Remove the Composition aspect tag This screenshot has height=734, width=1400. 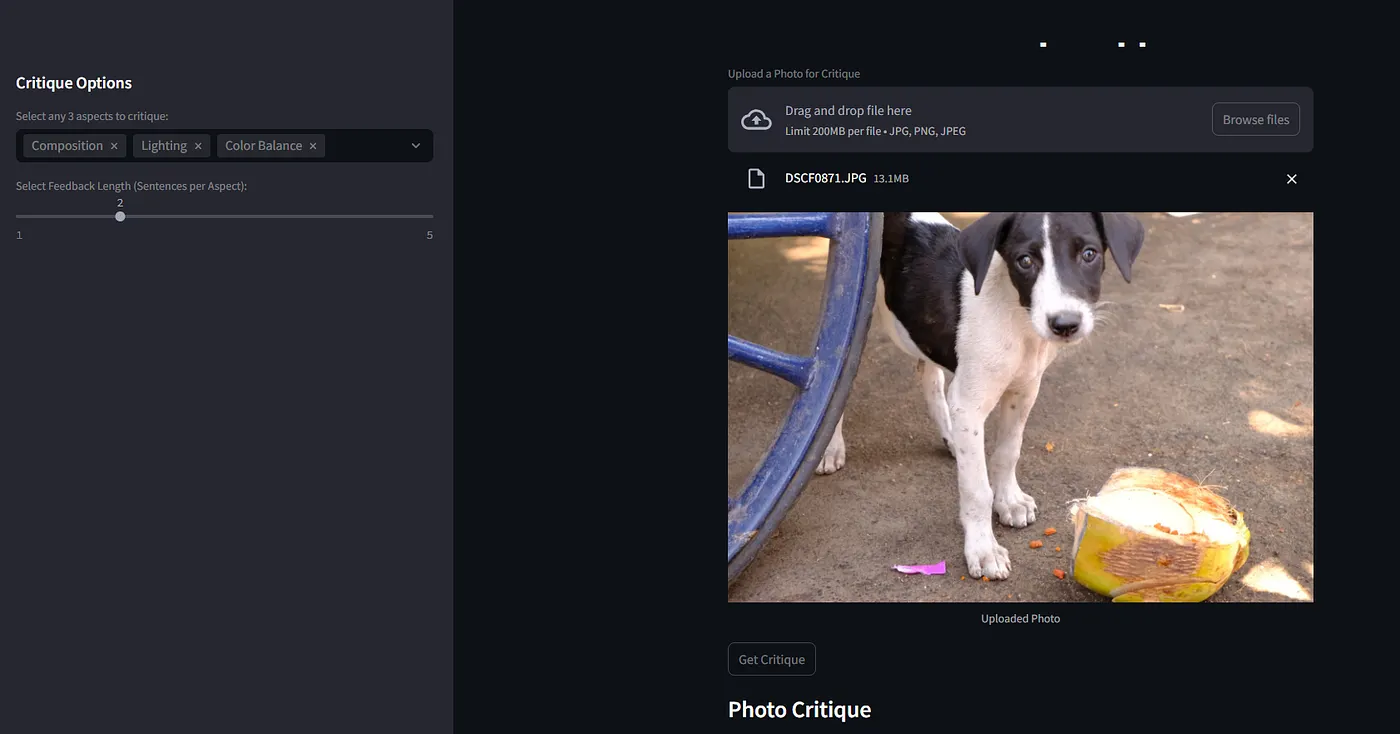tap(113, 145)
